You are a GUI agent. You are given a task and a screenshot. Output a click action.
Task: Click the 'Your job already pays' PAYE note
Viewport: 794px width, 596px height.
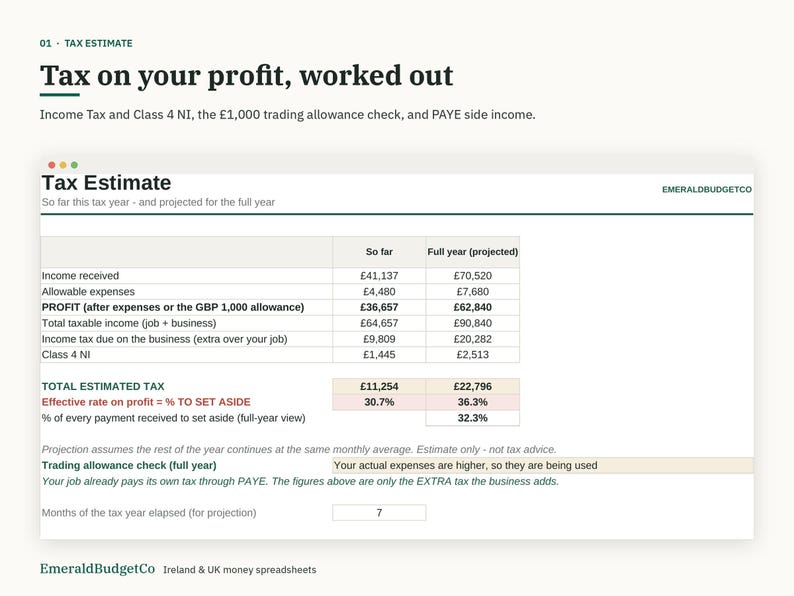[300, 482]
